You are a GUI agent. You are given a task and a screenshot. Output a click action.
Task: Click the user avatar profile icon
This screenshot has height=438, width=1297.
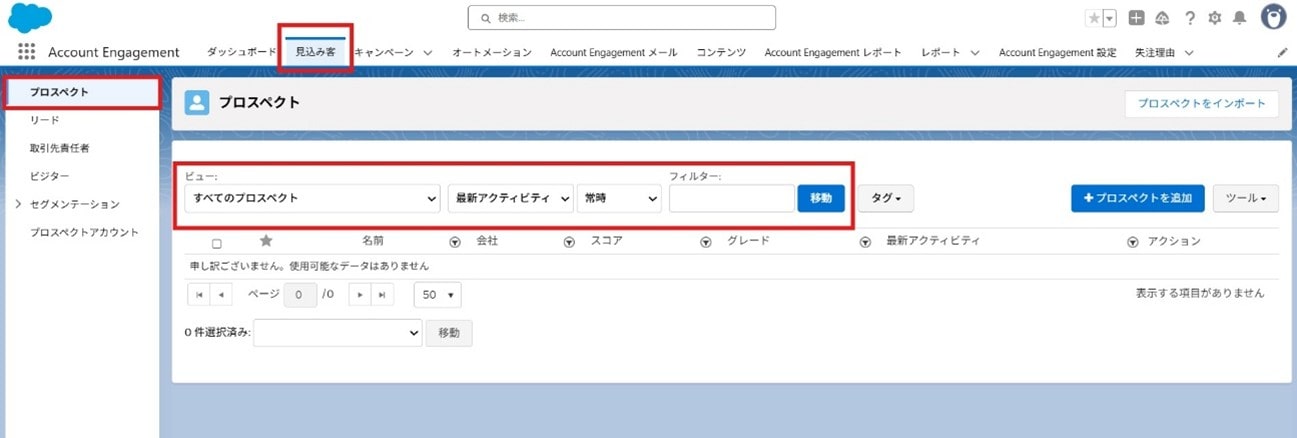click(x=1273, y=17)
